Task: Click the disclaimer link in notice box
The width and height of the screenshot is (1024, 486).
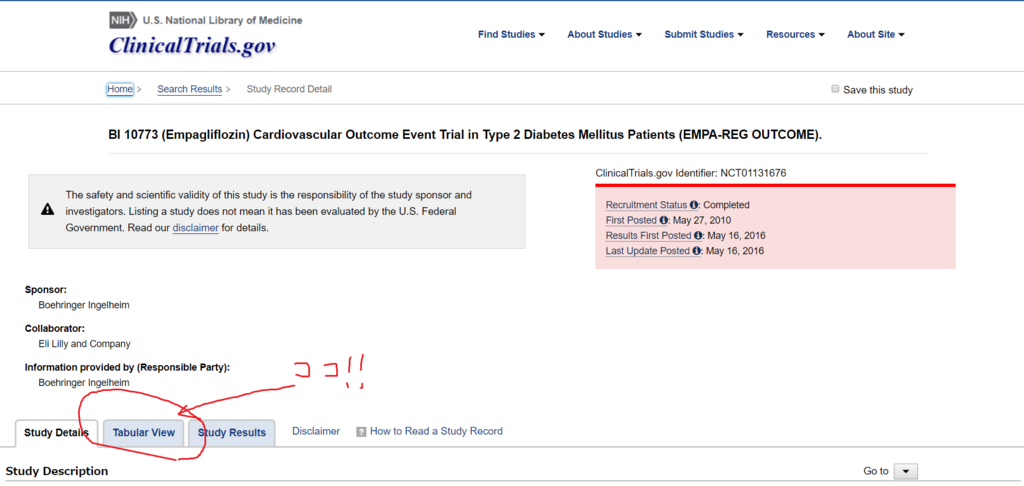Action: [196, 228]
